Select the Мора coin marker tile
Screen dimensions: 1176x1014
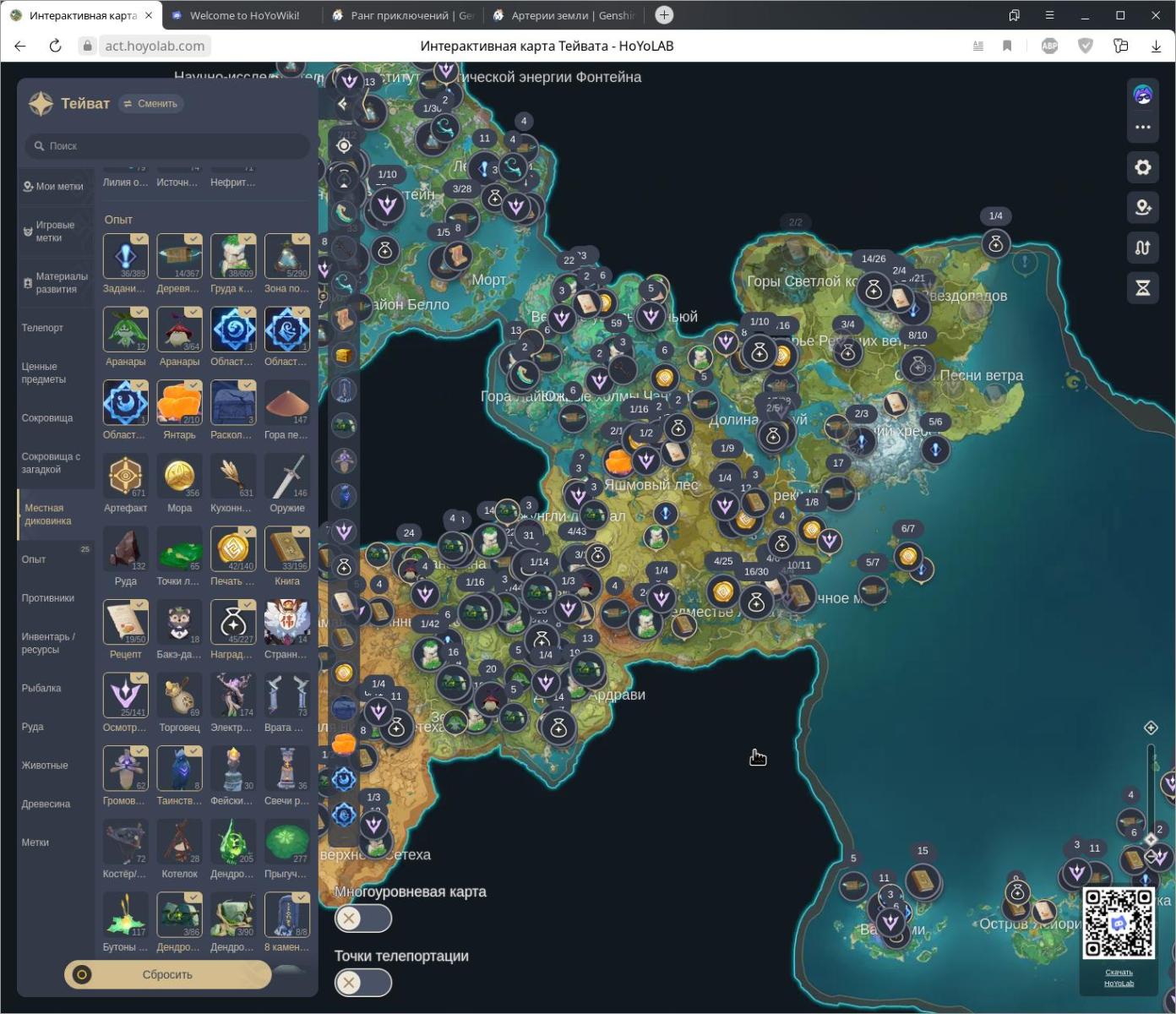[x=179, y=476]
